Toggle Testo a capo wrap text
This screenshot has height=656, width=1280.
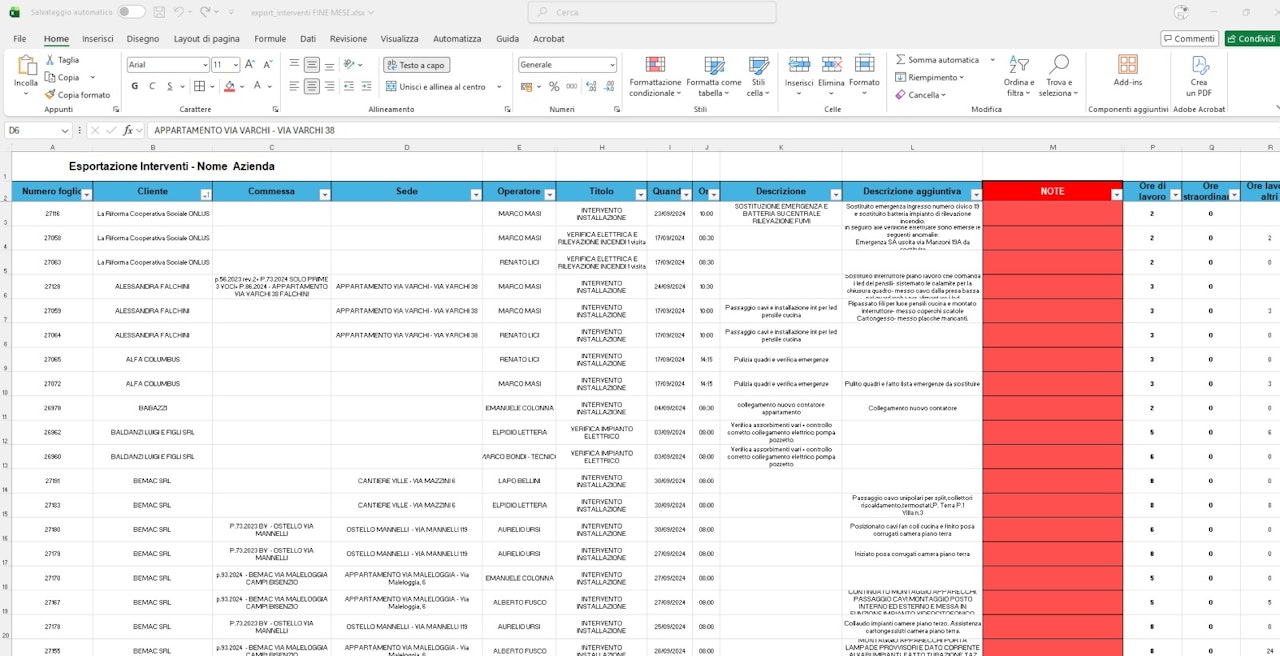416,65
